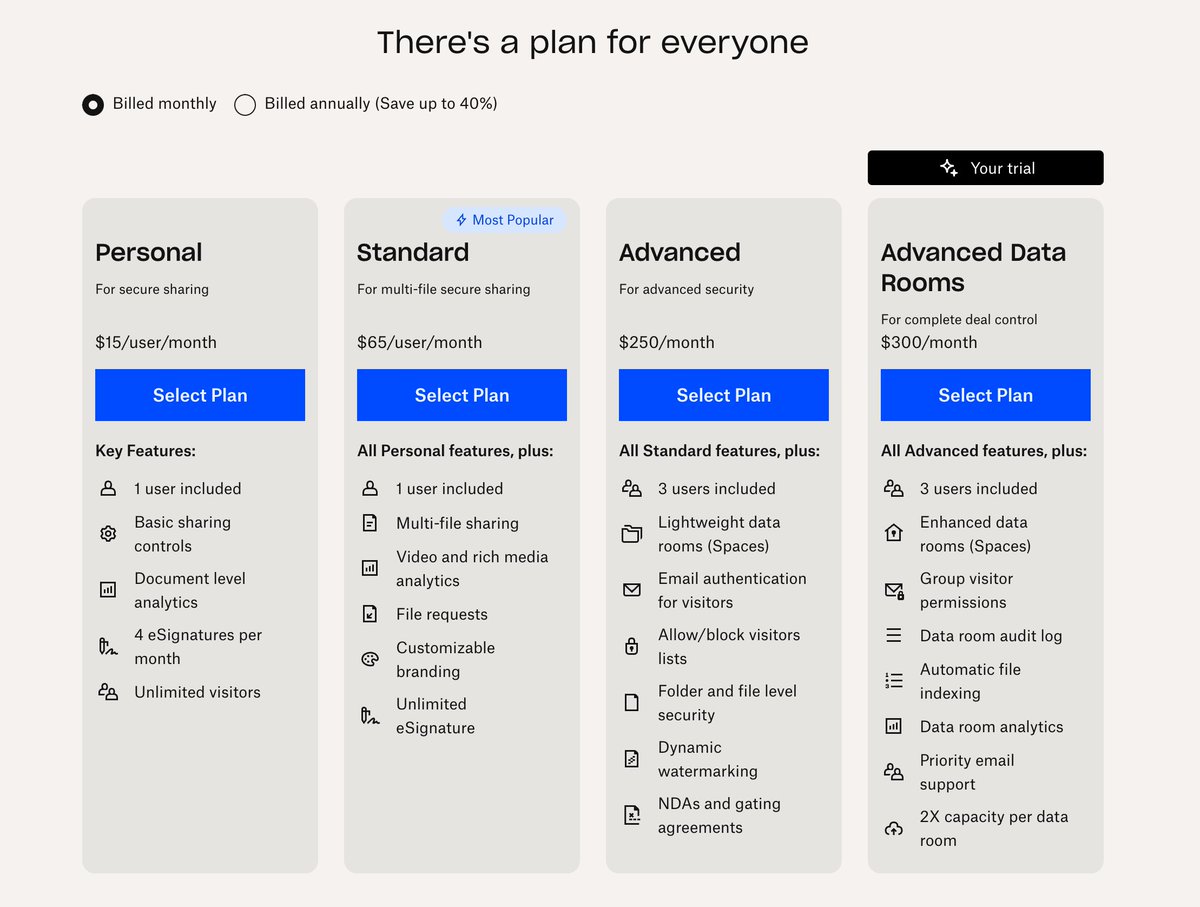Click the $250/month price
Viewport: 1200px width, 907px height.
coord(667,342)
